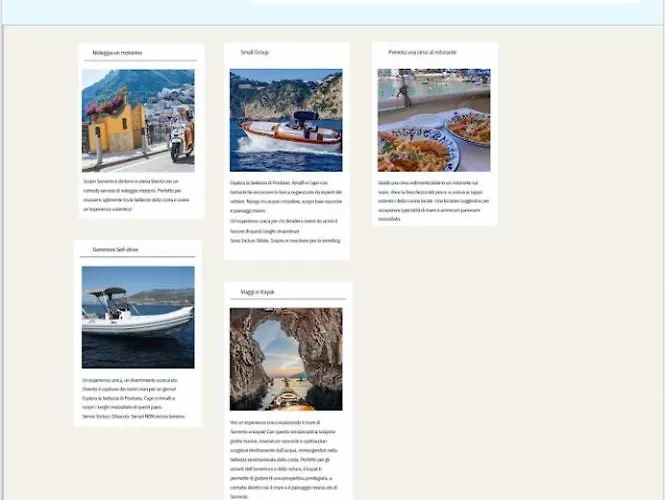Click "Servizi inclusi" line in Small Group card
Screen dimensions: 665x500
click(286, 241)
